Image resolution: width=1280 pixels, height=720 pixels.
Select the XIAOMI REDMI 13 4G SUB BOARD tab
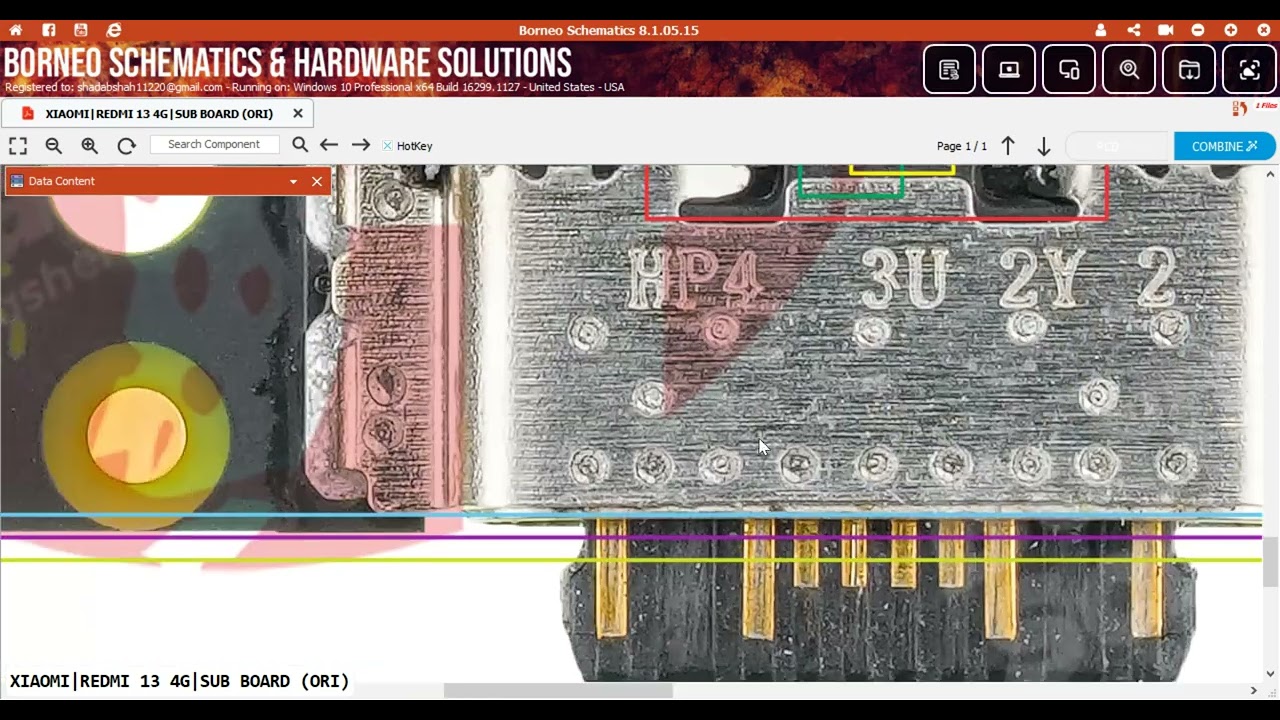[x=158, y=114]
